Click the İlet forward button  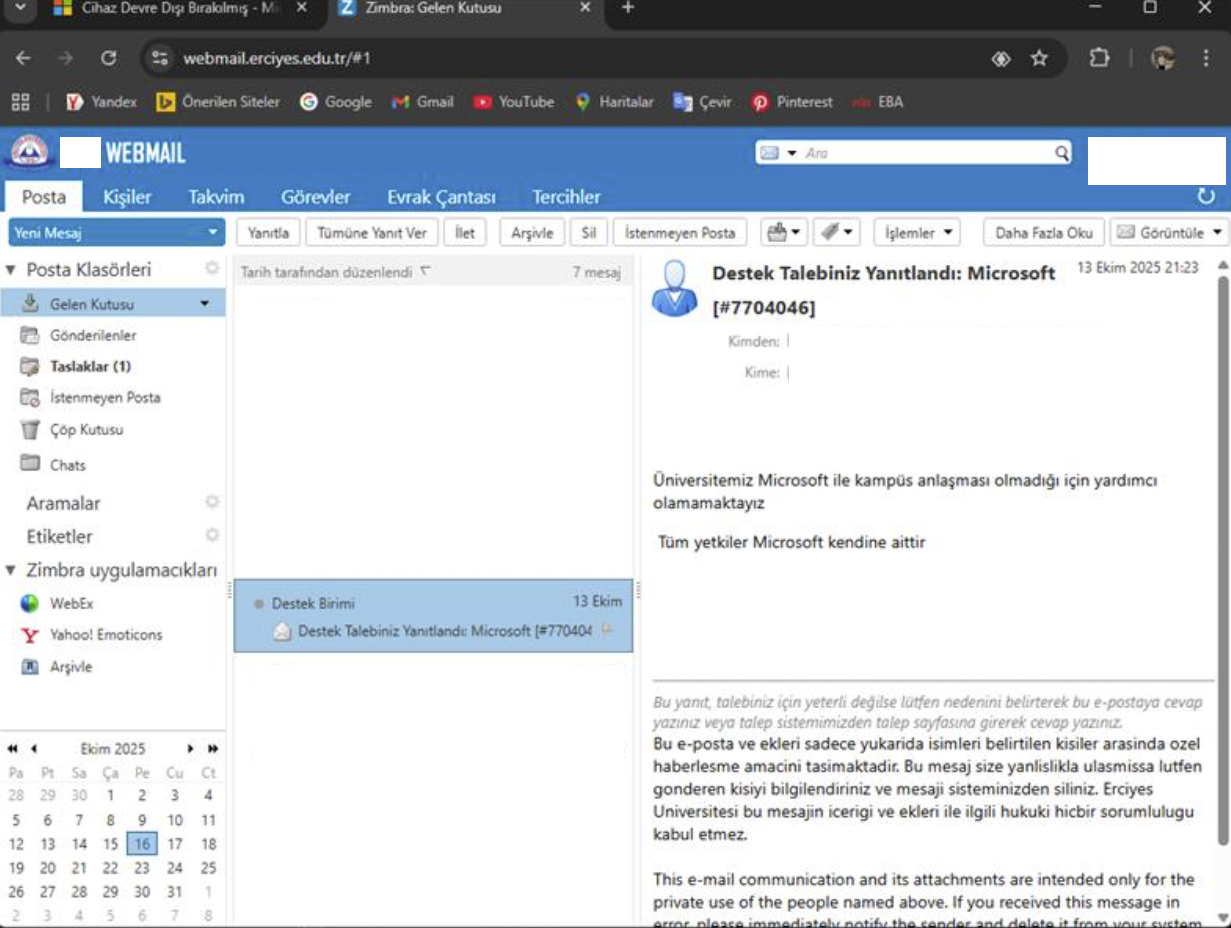465,232
